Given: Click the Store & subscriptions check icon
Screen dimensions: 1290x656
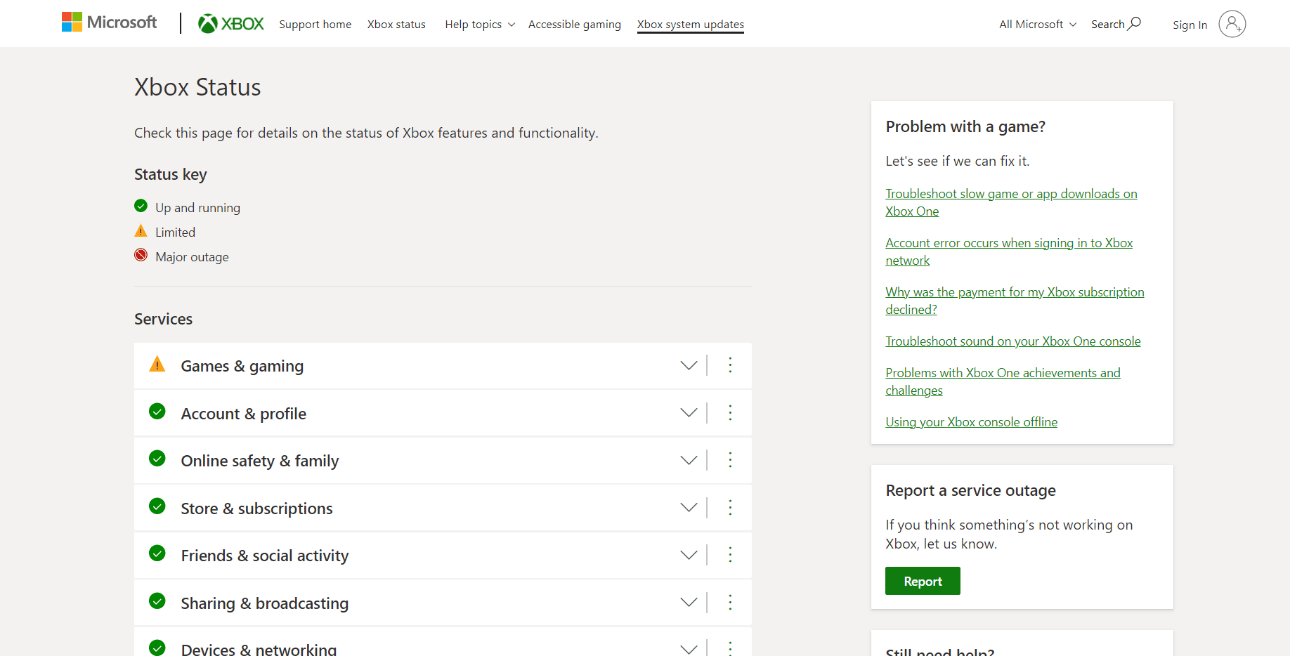Looking at the screenshot, I should (x=157, y=506).
